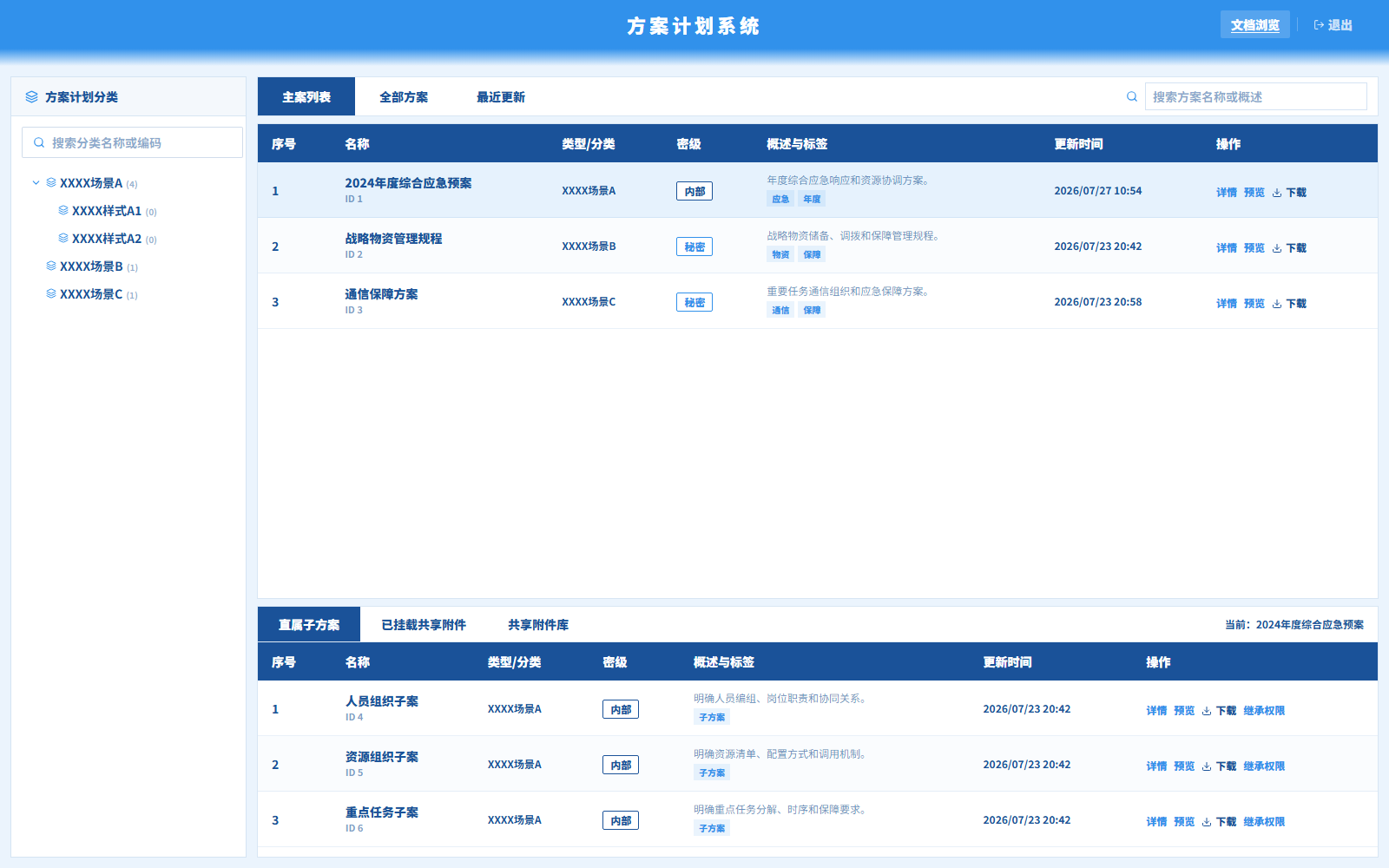Click download icon for 重点任务子案
The height and width of the screenshot is (868, 1389).
coord(1207,822)
